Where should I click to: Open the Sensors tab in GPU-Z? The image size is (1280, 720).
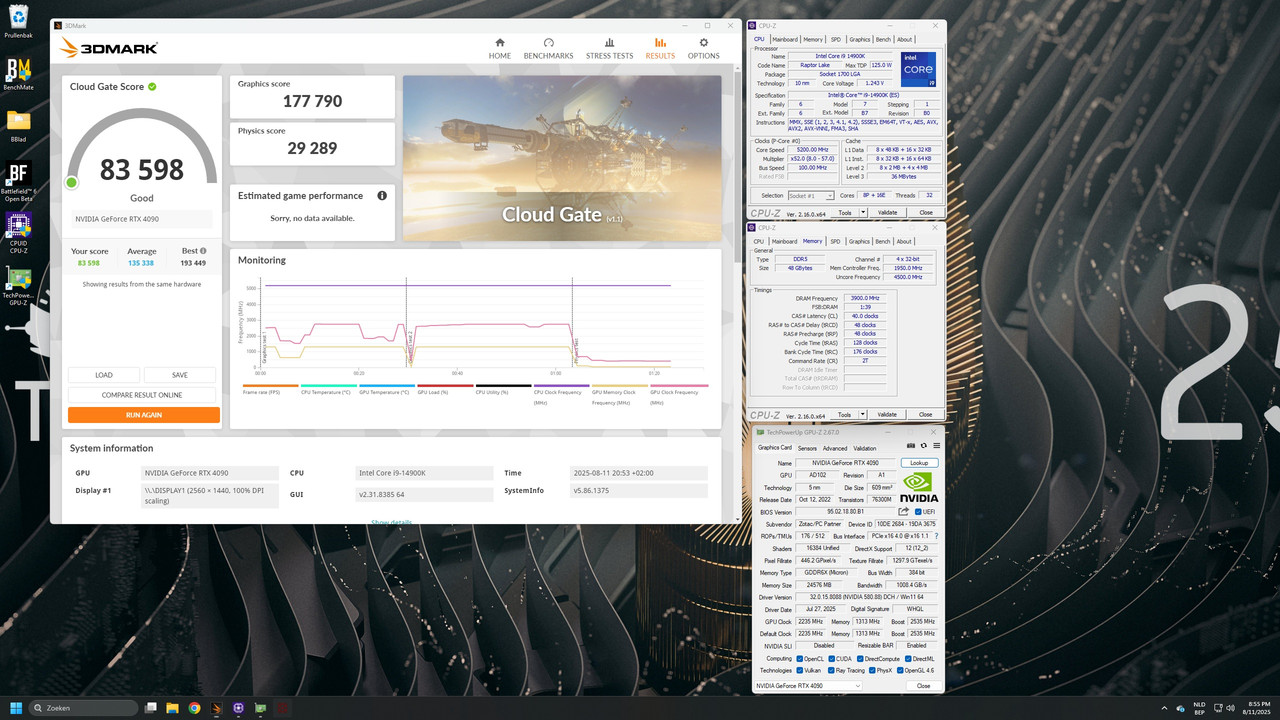(x=806, y=448)
